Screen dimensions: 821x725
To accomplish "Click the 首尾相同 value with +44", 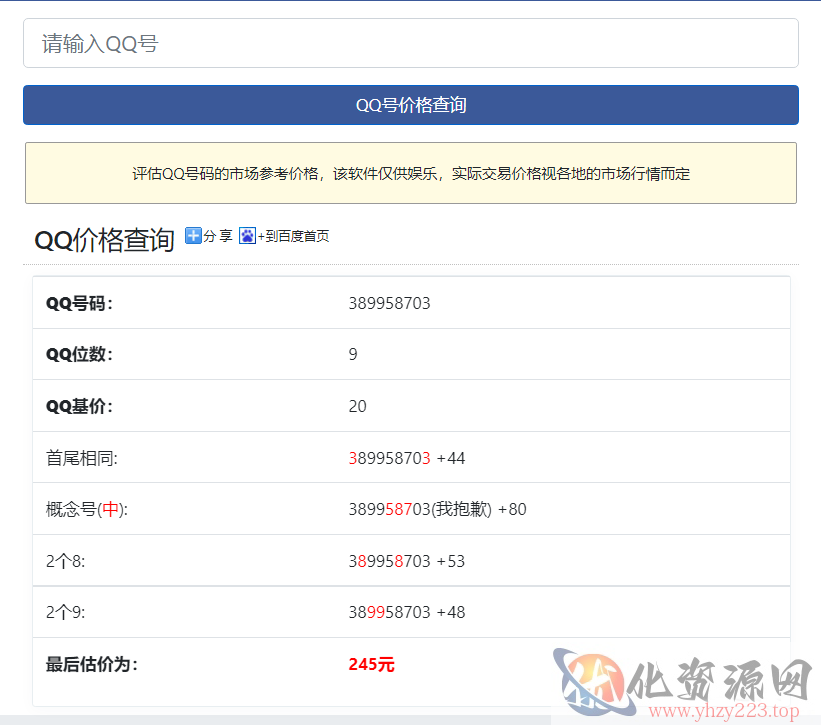I will 407,458.
